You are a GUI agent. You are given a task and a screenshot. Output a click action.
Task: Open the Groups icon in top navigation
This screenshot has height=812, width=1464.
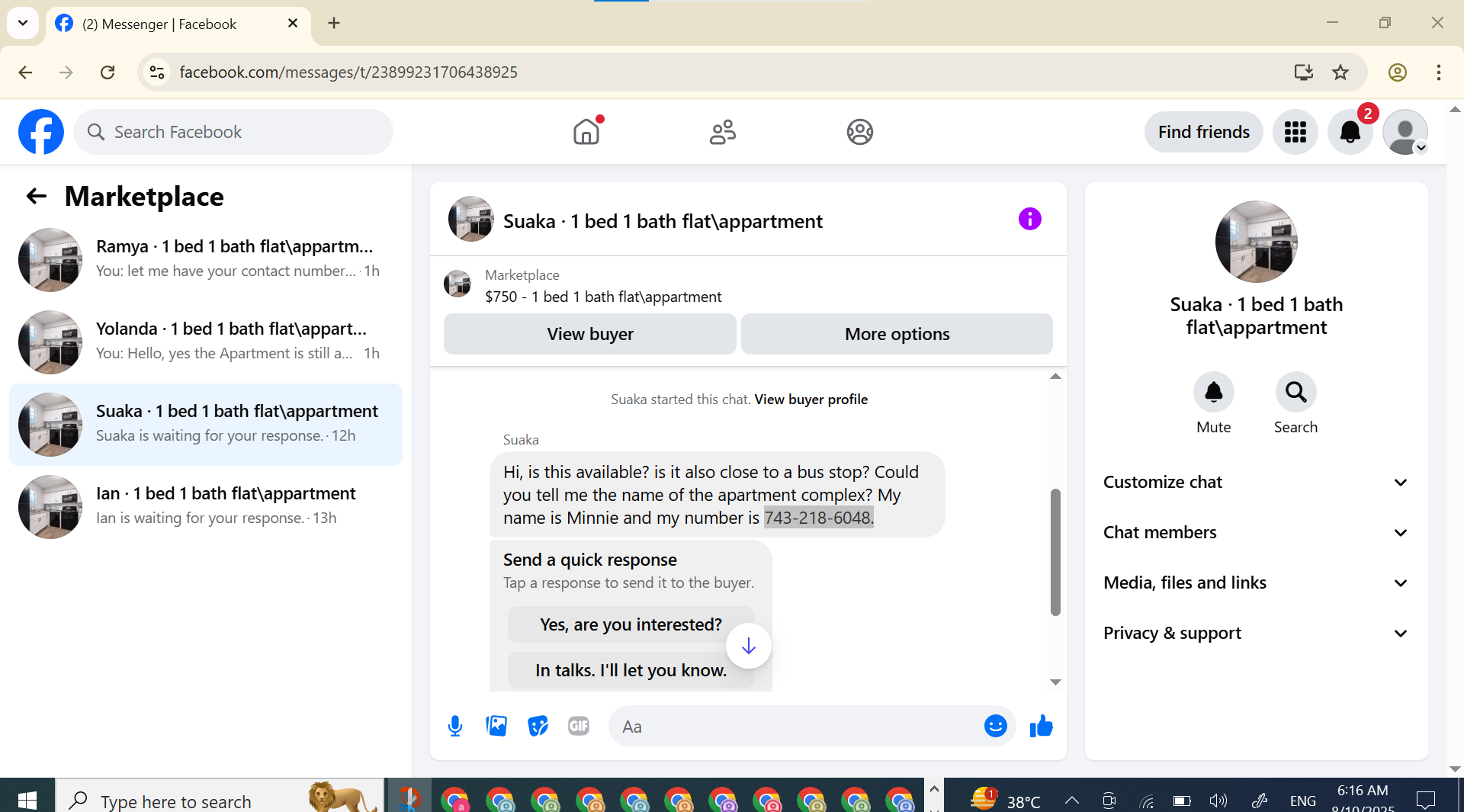859,132
